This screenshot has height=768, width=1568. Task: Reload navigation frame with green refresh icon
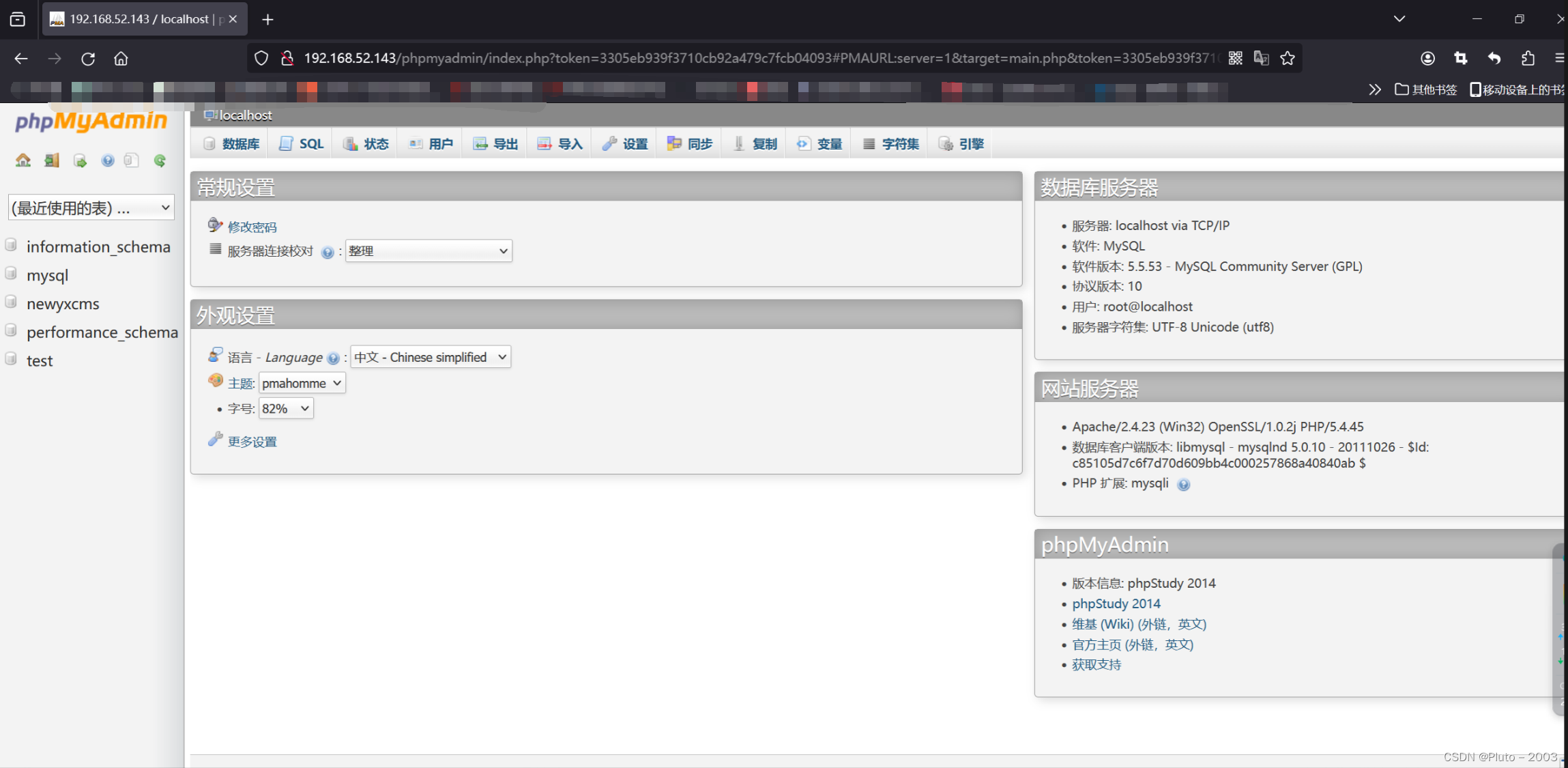point(160,160)
